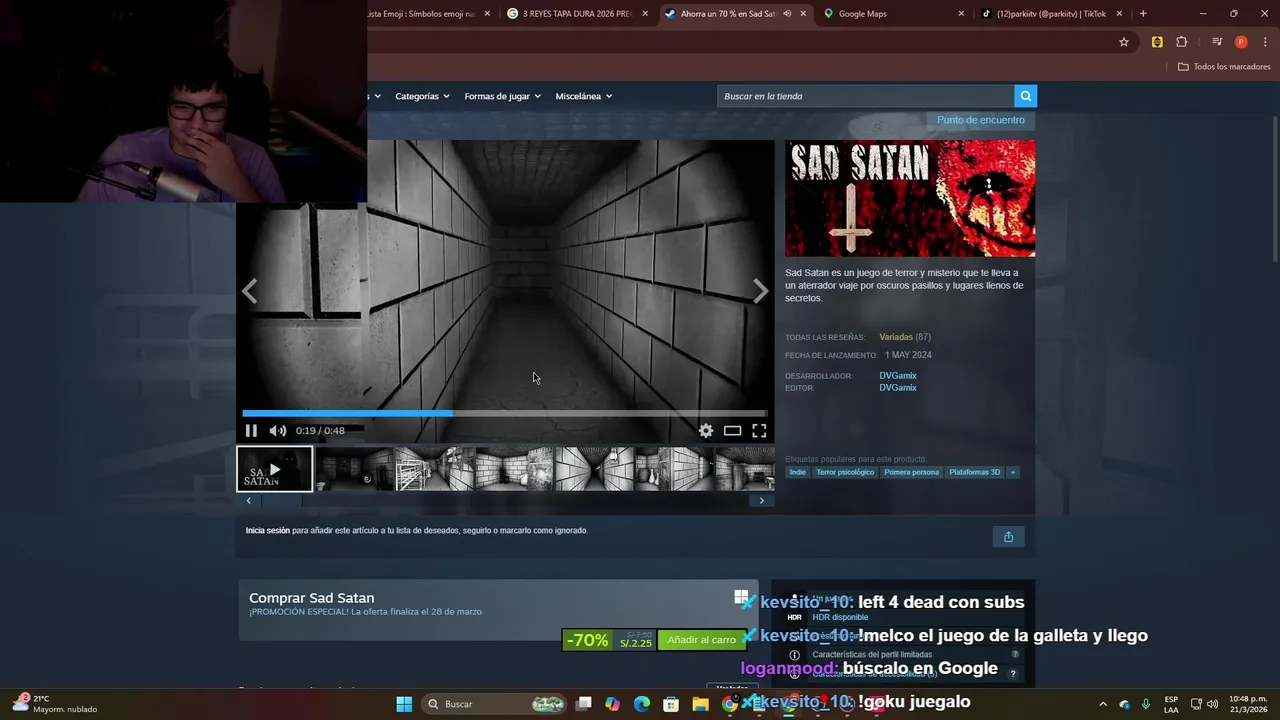Open the trailer video settings gear
The width and height of the screenshot is (1280, 720).
pyautogui.click(x=706, y=431)
